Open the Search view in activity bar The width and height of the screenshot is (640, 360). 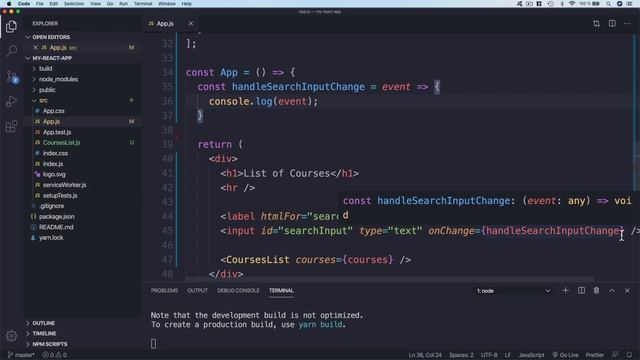tap(11, 51)
